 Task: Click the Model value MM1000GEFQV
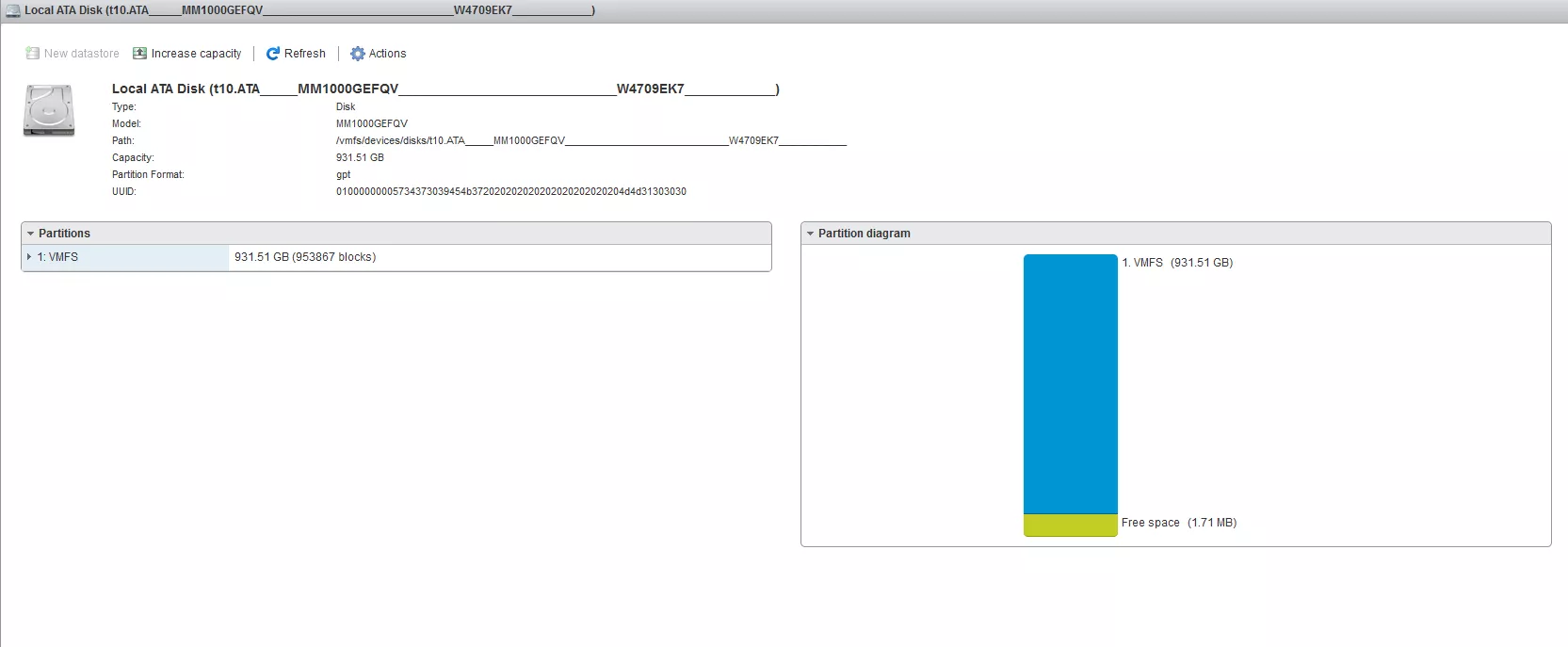pos(372,124)
